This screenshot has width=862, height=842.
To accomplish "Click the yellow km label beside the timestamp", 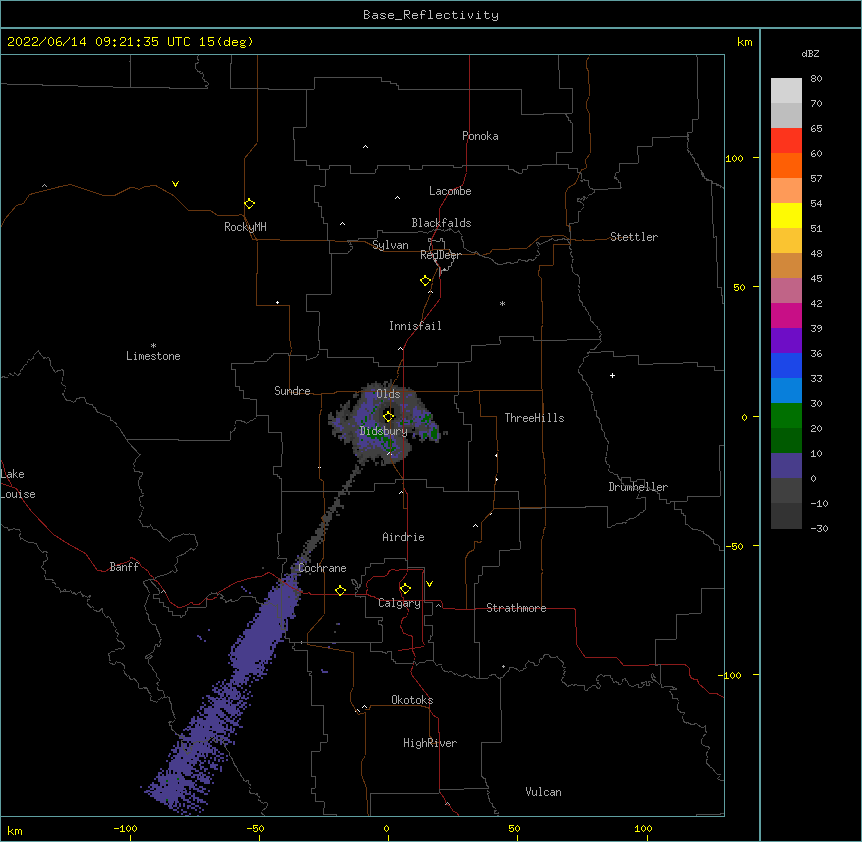I will [744, 42].
